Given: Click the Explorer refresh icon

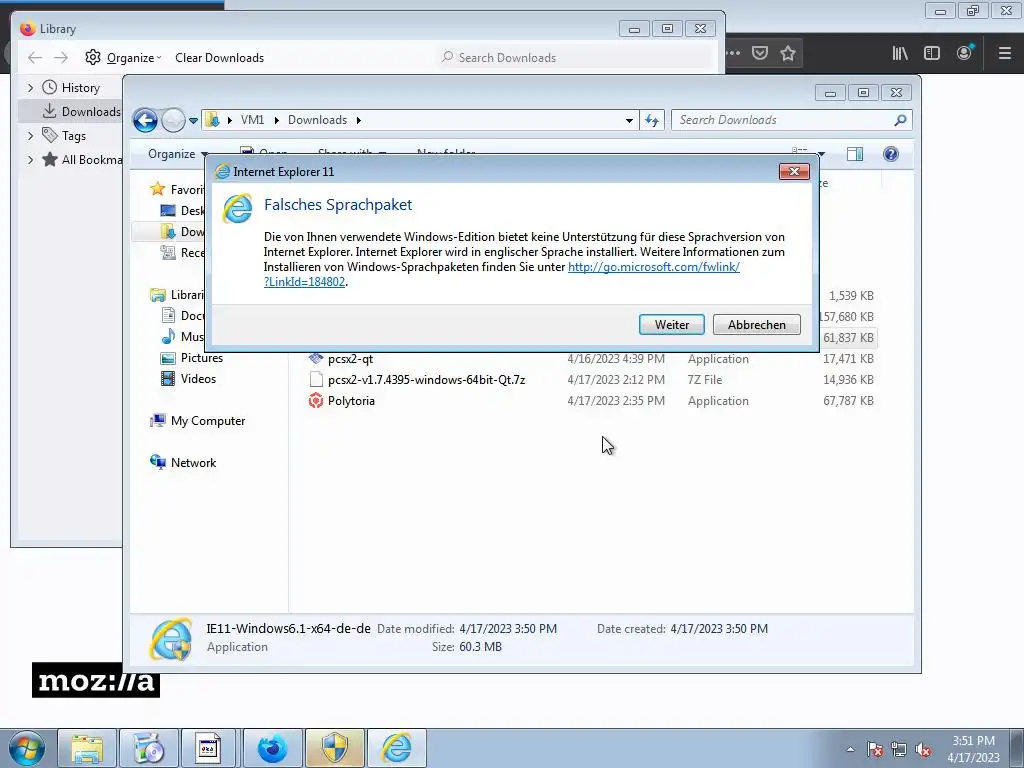Looking at the screenshot, I should point(652,120).
